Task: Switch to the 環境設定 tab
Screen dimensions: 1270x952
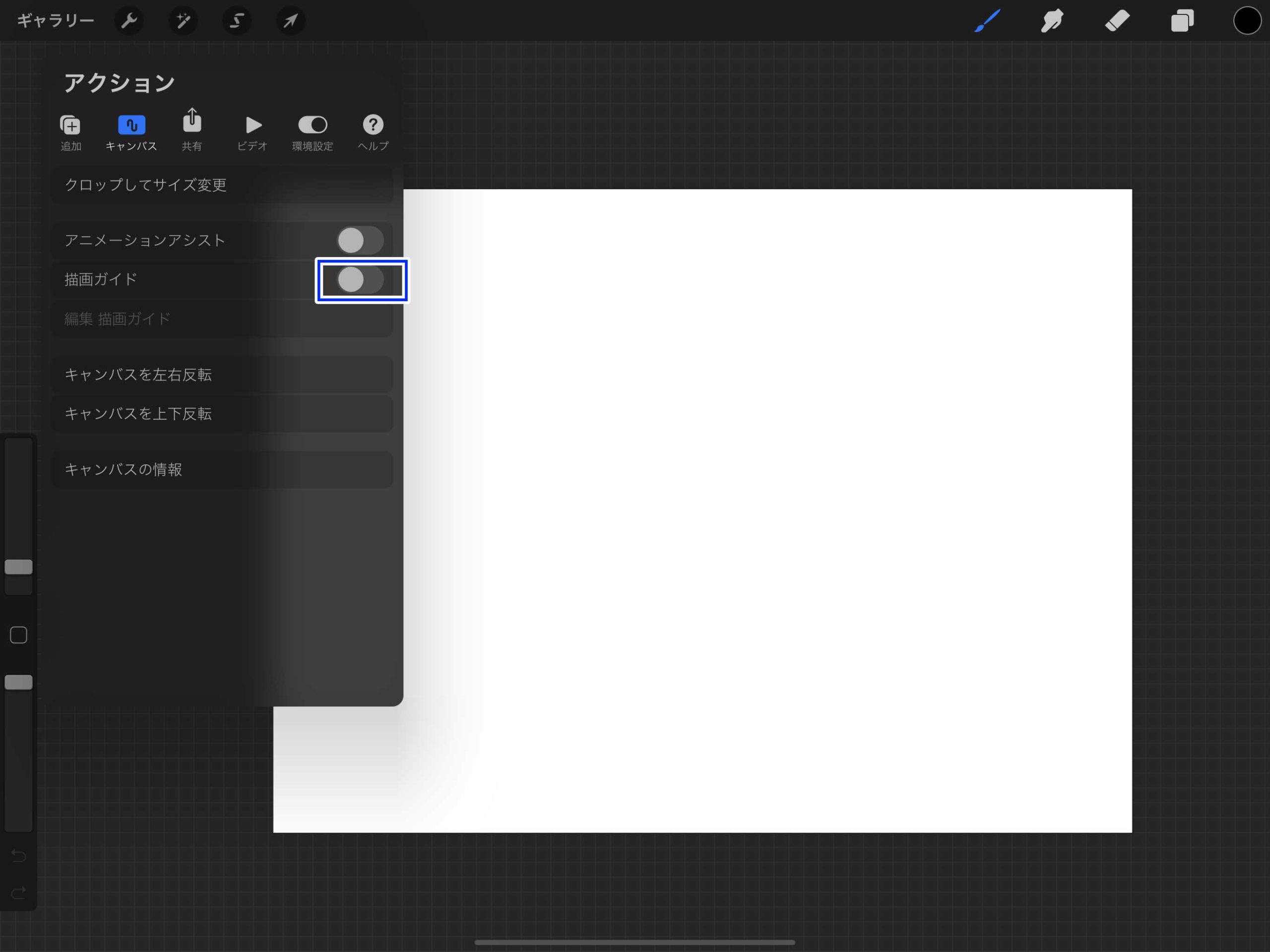Action: click(313, 132)
